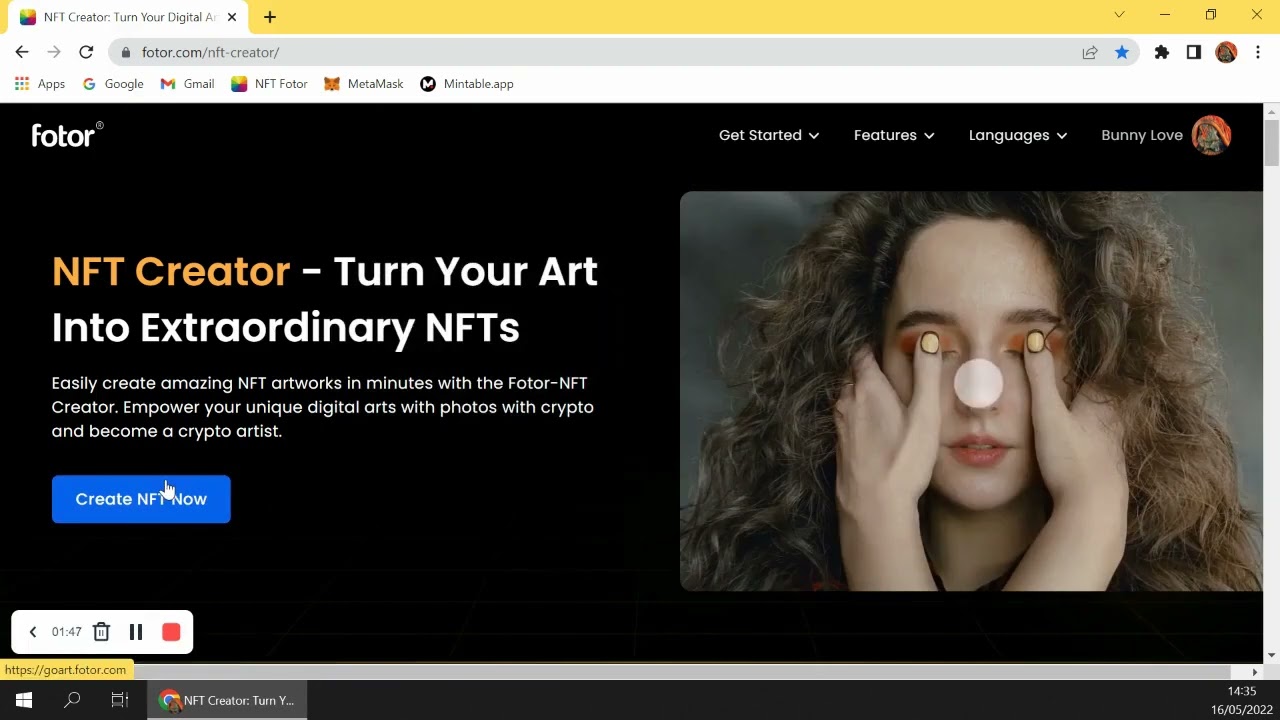Screen dimensions: 1280x720
Task: Open the Chrome profile avatar
Action: (1226, 52)
